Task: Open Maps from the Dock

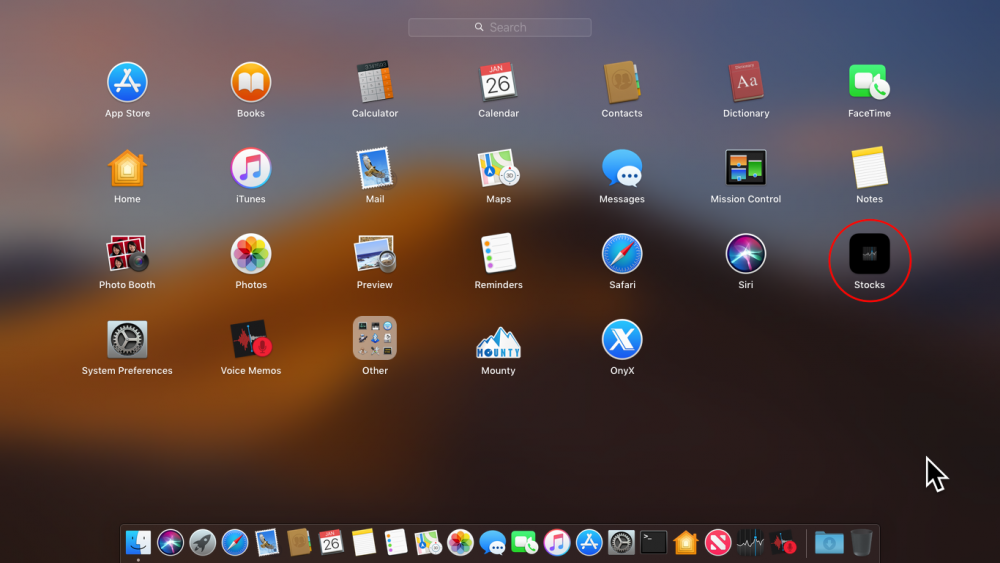Action: 427,543
